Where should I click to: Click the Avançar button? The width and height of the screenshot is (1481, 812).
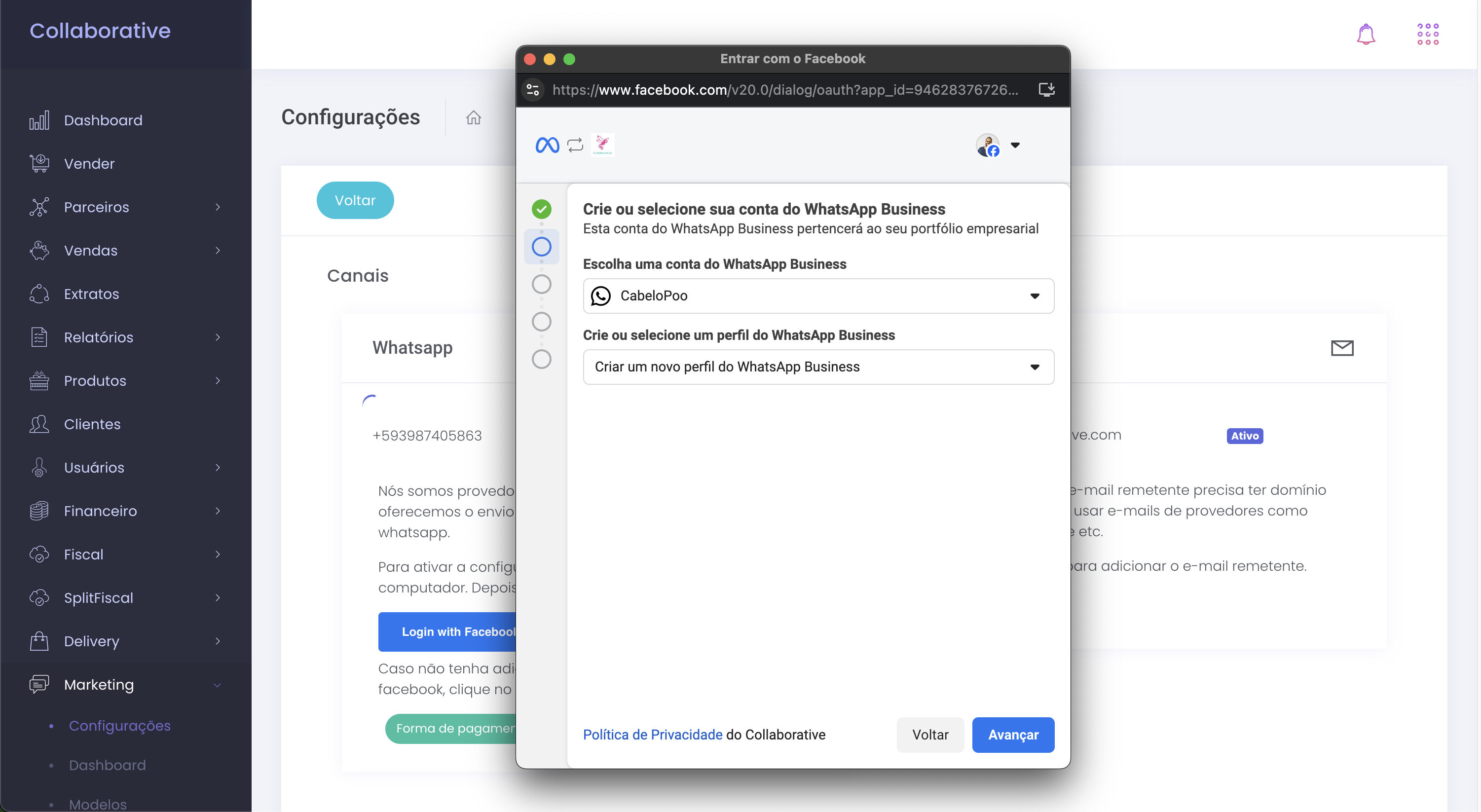point(1014,735)
